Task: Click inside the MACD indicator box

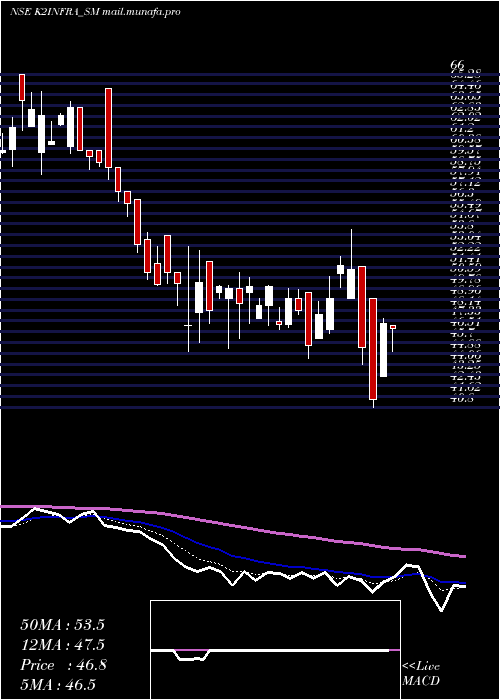Action: [275, 650]
